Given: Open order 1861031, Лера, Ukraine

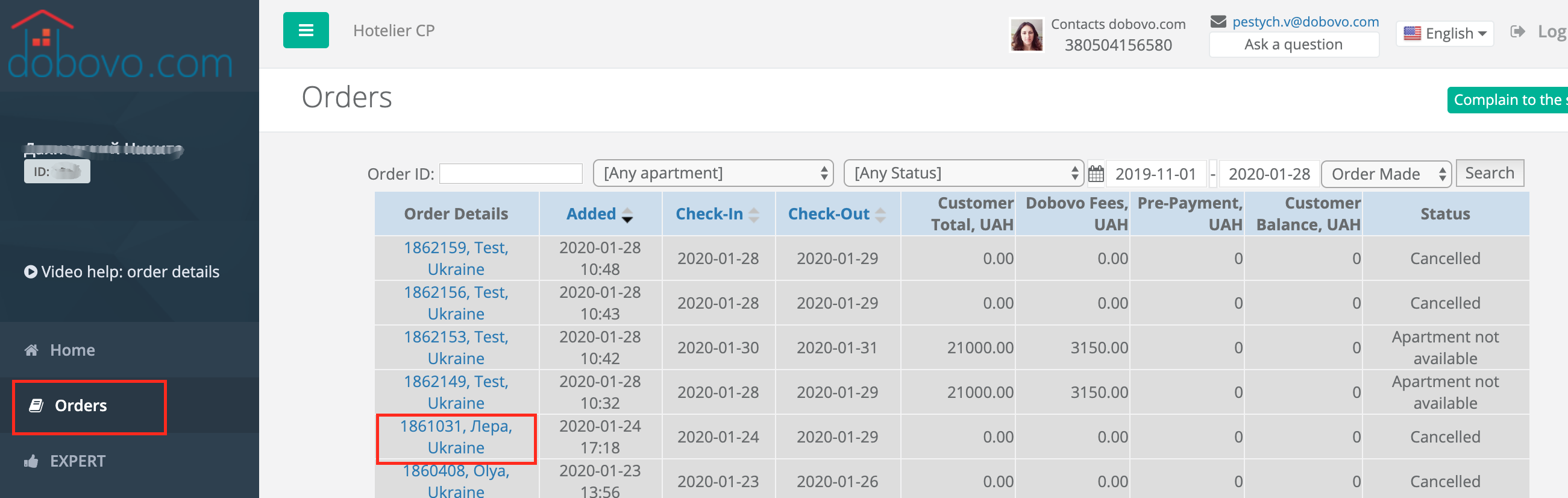Looking at the screenshot, I should click(456, 437).
